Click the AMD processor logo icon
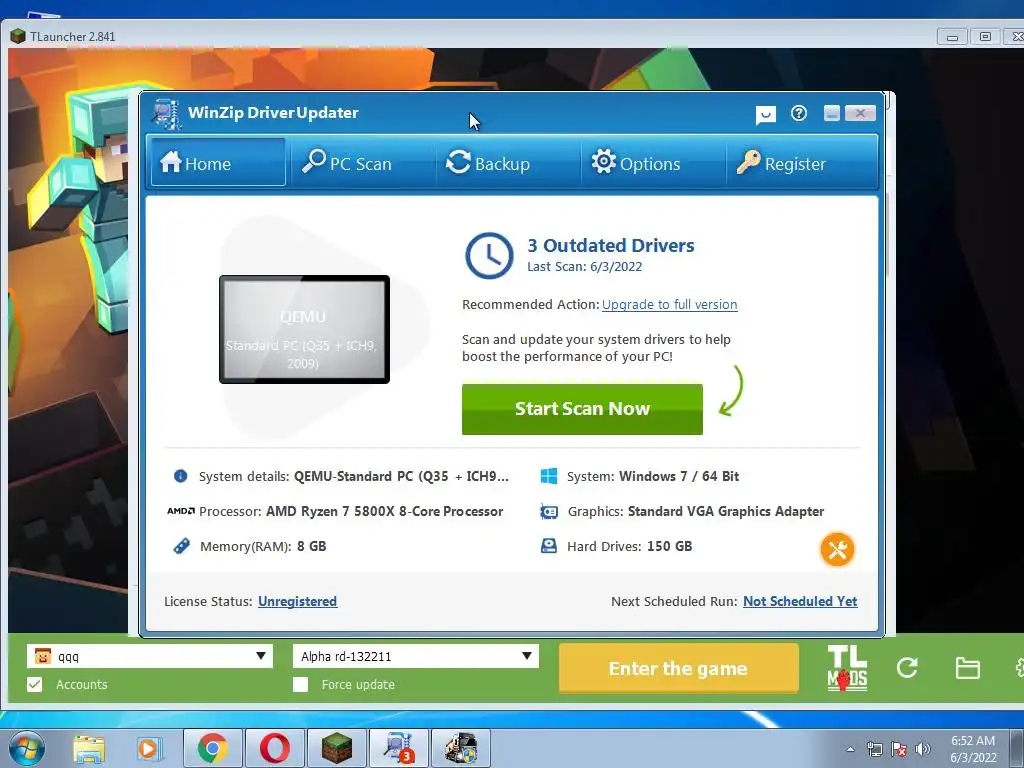This screenshot has height=768, width=1024. [181, 511]
